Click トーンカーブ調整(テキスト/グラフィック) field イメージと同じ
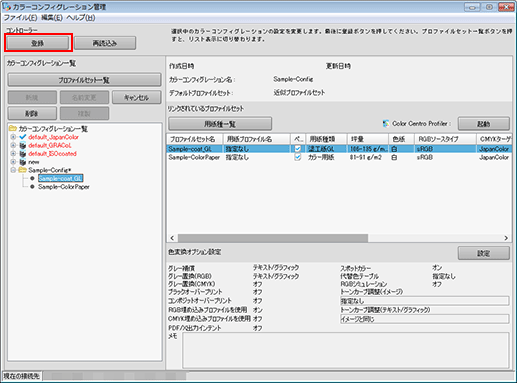This screenshot has width=517, height=383. pos(425,319)
